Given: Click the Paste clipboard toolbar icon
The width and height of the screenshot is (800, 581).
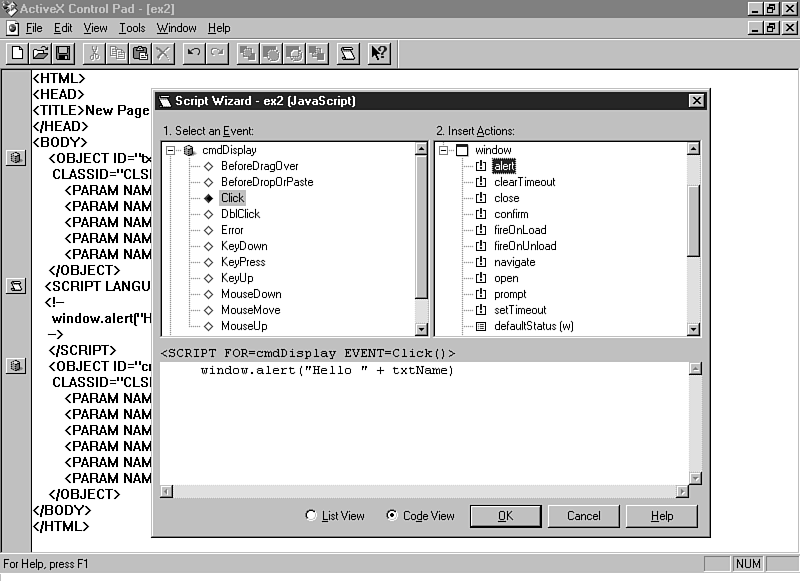Looking at the screenshot, I should (140, 53).
